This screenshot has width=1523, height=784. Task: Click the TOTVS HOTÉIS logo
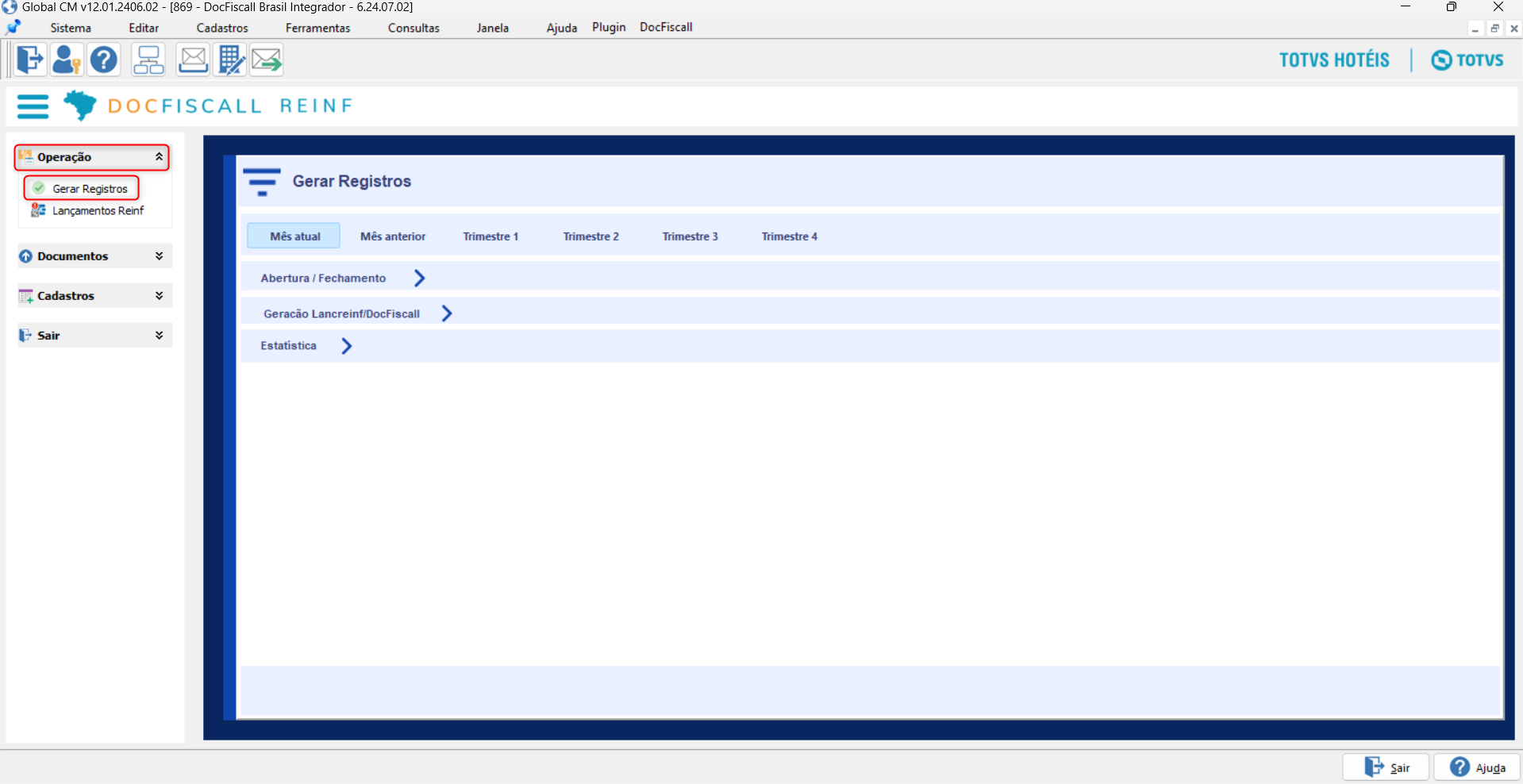click(x=1334, y=60)
